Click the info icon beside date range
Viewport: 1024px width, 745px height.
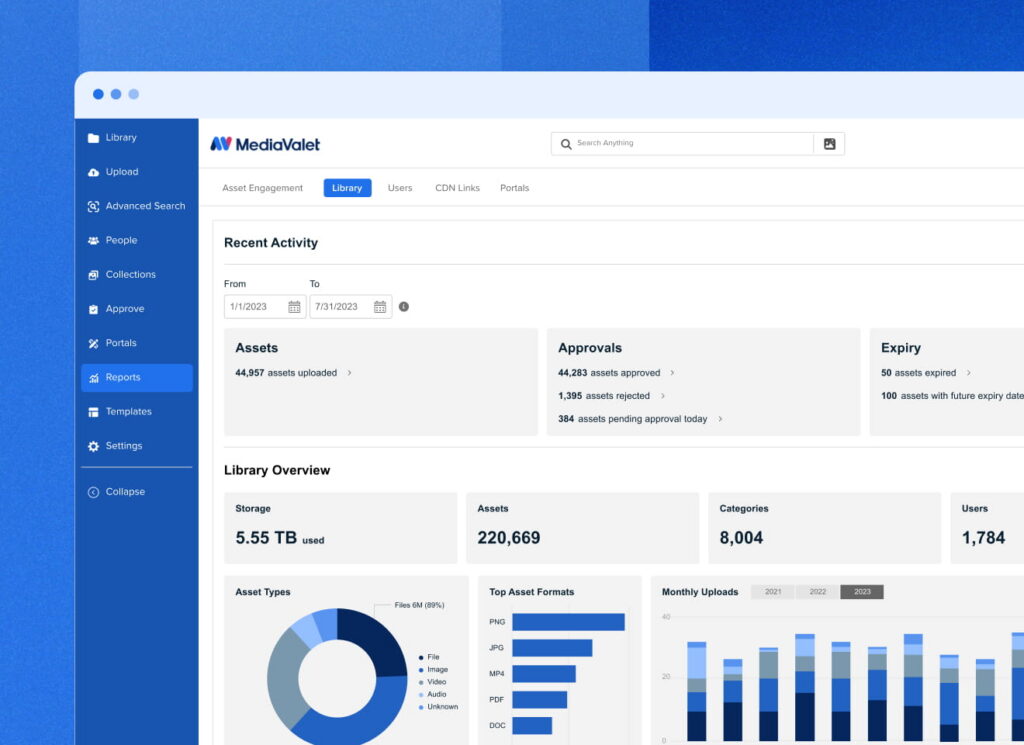[x=404, y=307]
